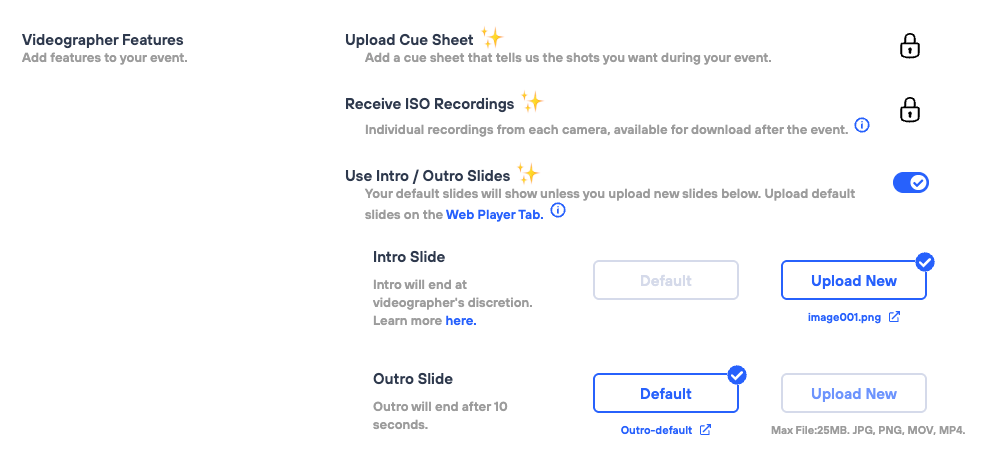1005x471 pixels.
Task: Click sparkle icon beside Receive ISO Recordings
Action: [532, 100]
